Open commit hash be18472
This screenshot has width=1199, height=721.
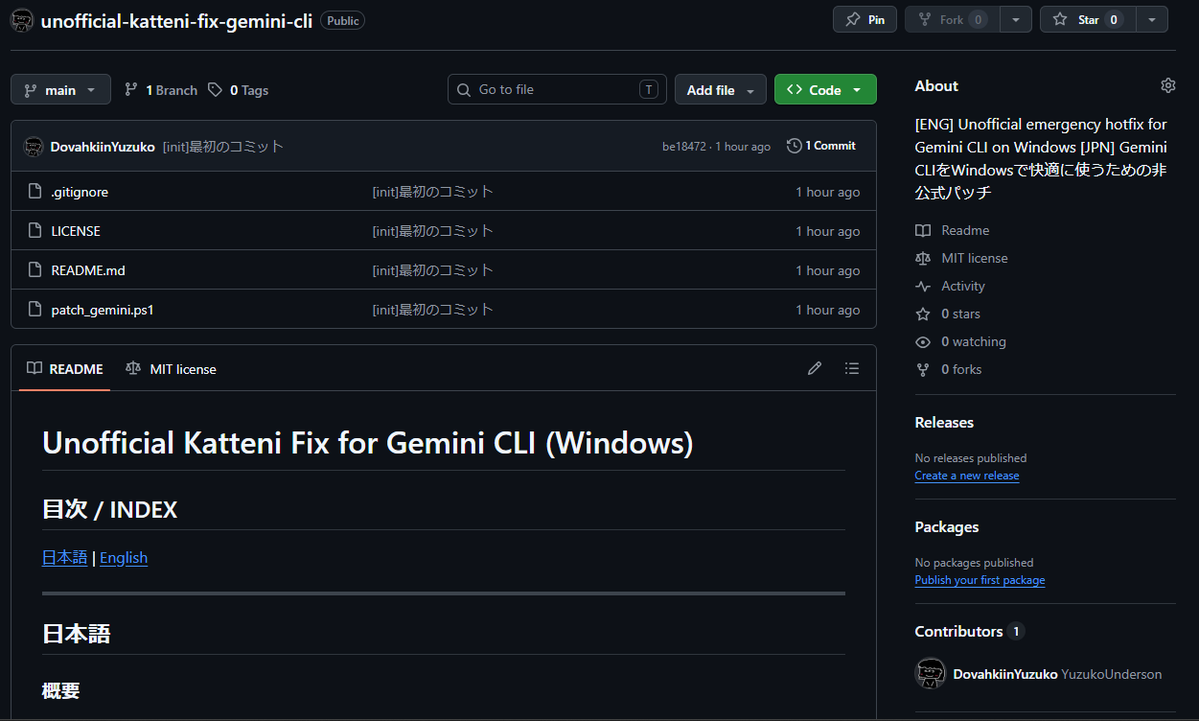pos(684,146)
